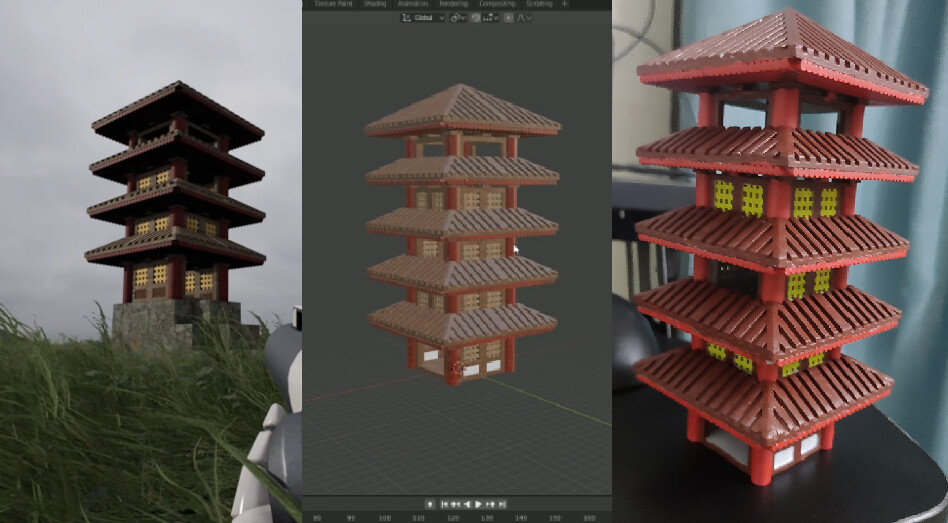The width and height of the screenshot is (948, 523).
Task: Play the animation in reverse
Action: [x=466, y=504]
